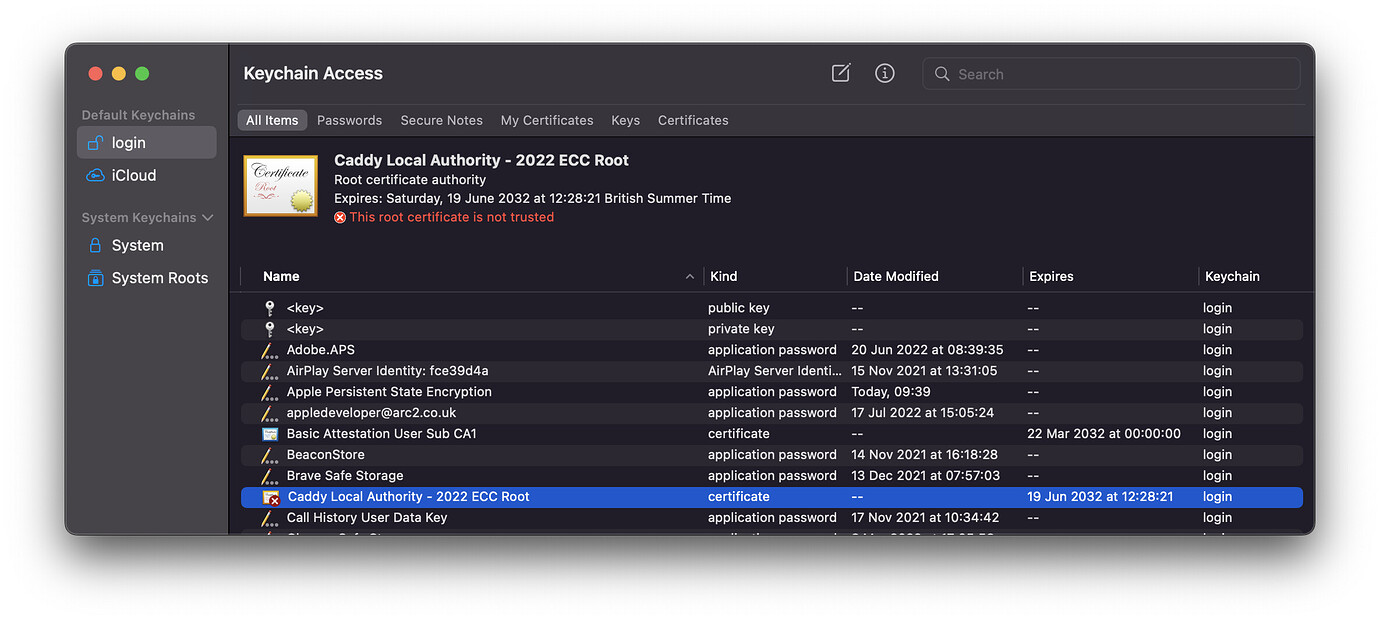Click the System Roots cabinet icon
Image resolution: width=1380 pixels, height=620 pixels.
(x=95, y=278)
